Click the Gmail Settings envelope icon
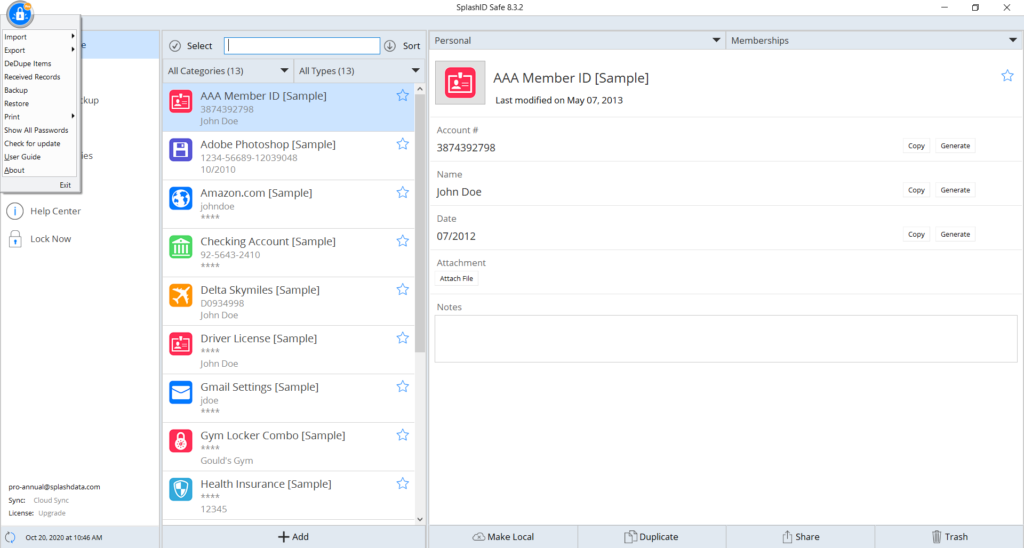 pos(181,392)
